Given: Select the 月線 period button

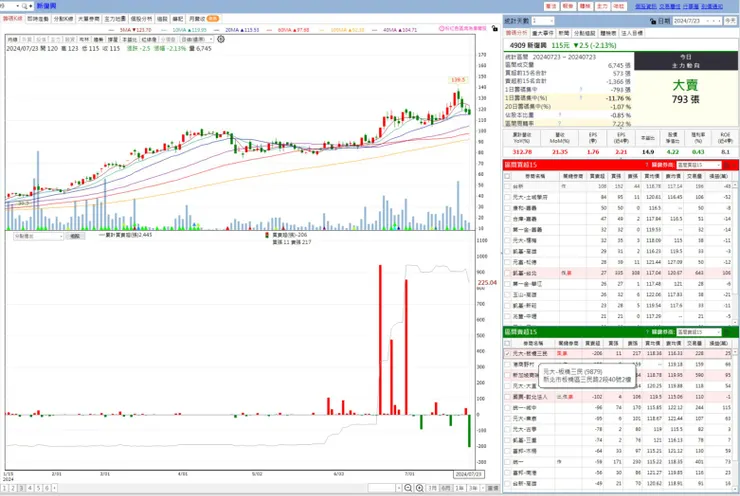Looking at the screenshot, I should pos(13,40).
